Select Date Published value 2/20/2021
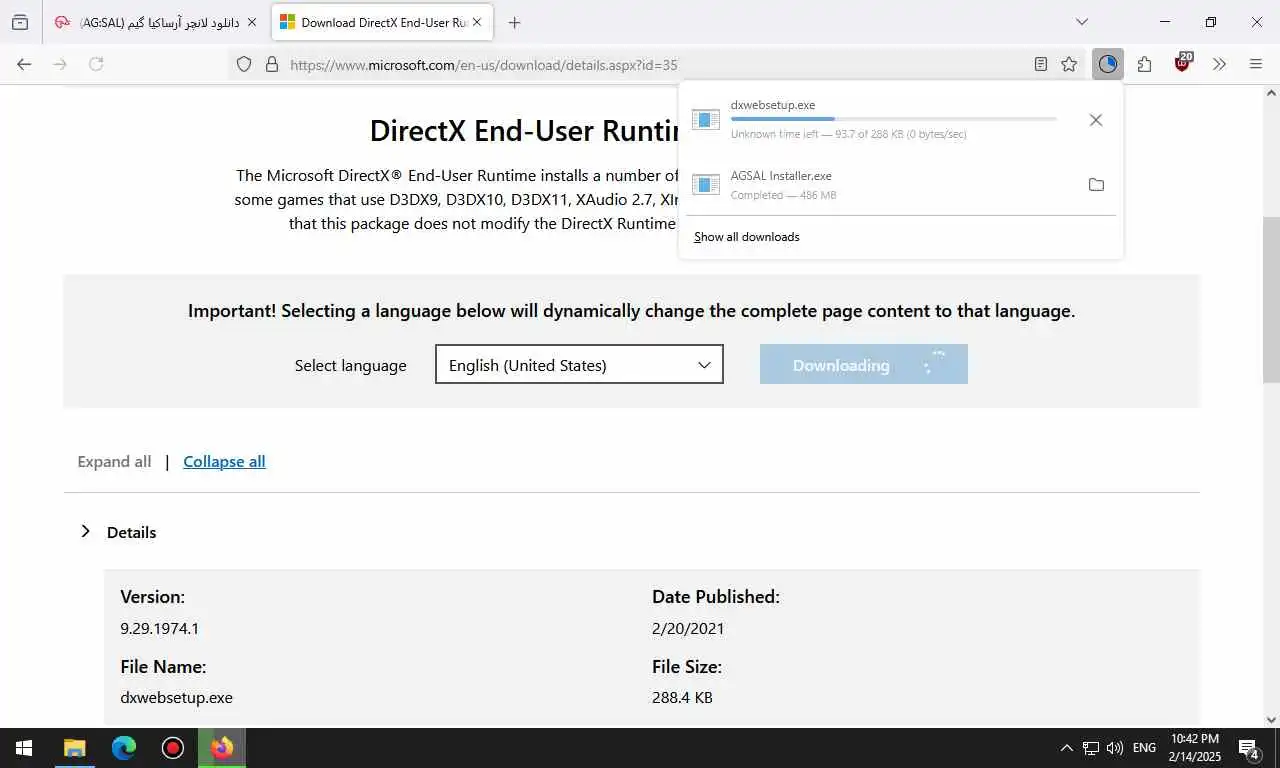The height and width of the screenshot is (768, 1280). (688, 629)
